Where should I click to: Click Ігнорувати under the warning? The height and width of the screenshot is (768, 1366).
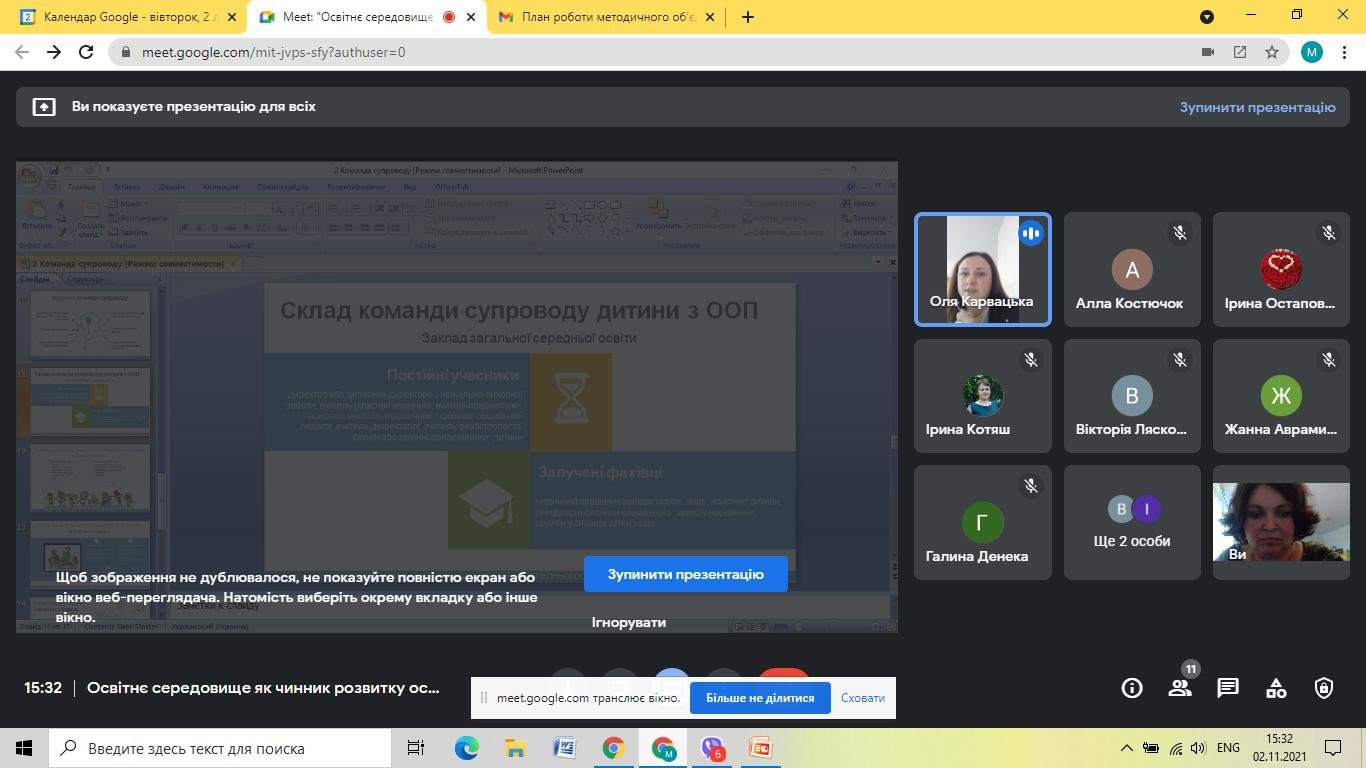pos(628,622)
